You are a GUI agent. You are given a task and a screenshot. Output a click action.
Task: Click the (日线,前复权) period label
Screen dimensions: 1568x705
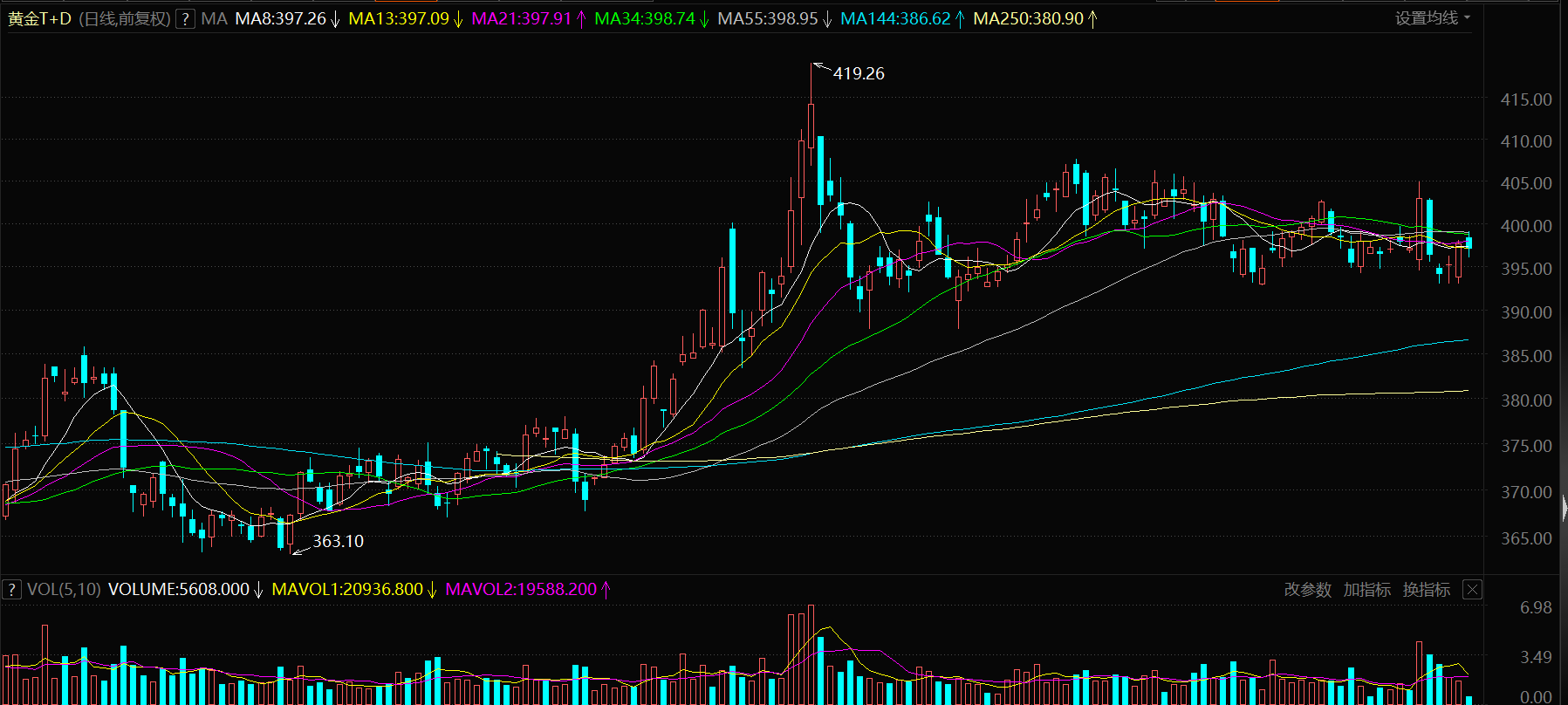(124, 18)
